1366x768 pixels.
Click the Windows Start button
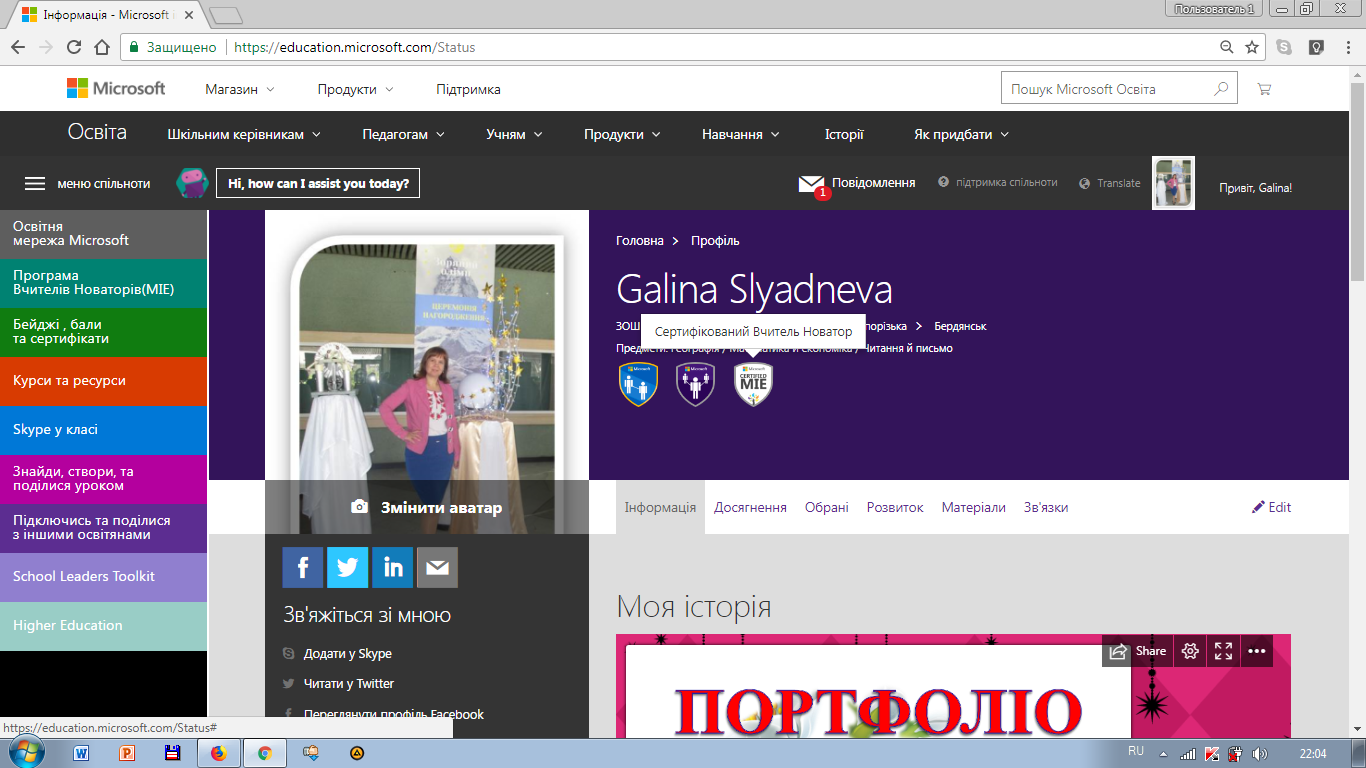pyautogui.click(x=25, y=752)
